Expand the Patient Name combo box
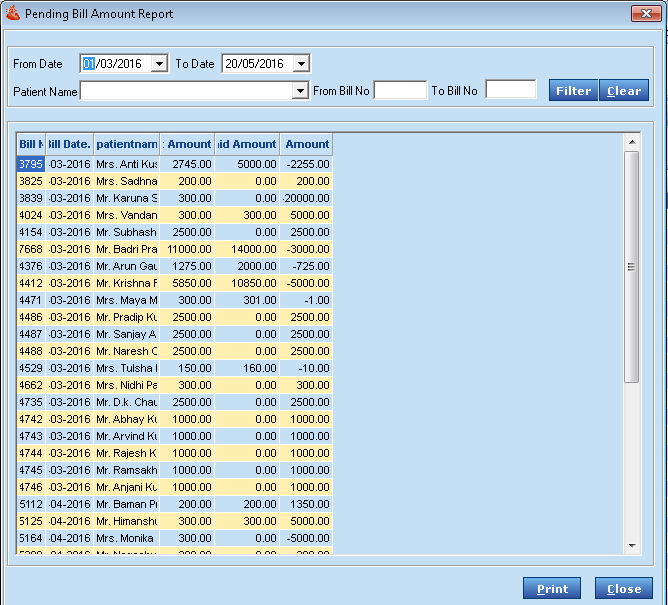Image resolution: width=668 pixels, height=605 pixels. (300, 91)
